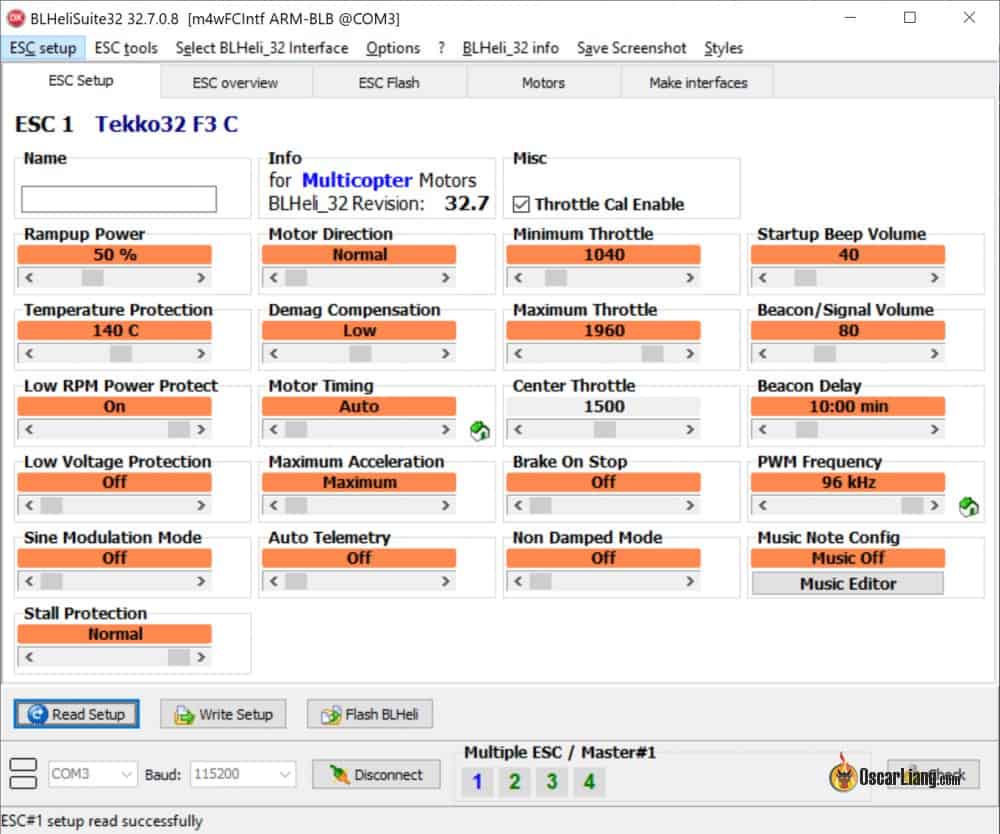Open the Baud rate 115200 dropdown
This screenshot has width=1000, height=834.
point(242,774)
